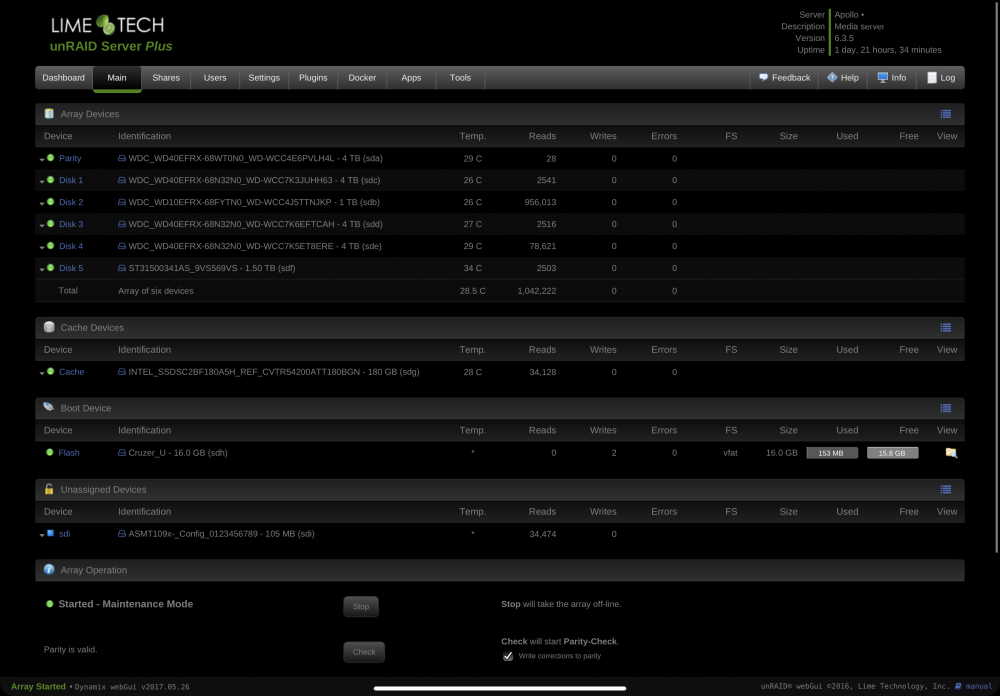Select the Plugins tab

pos(313,78)
